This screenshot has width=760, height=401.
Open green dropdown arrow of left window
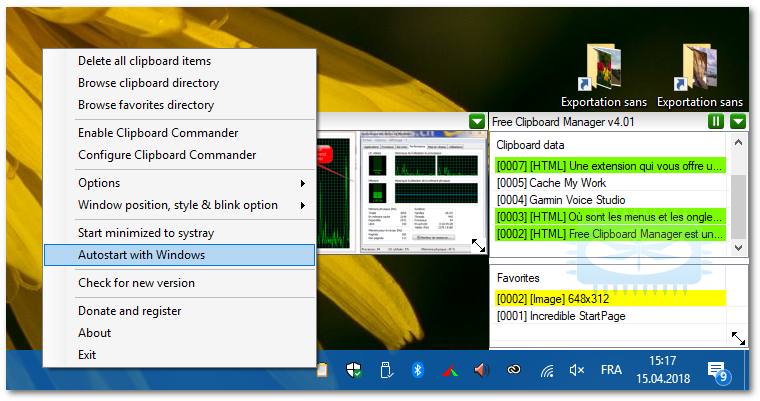477,121
